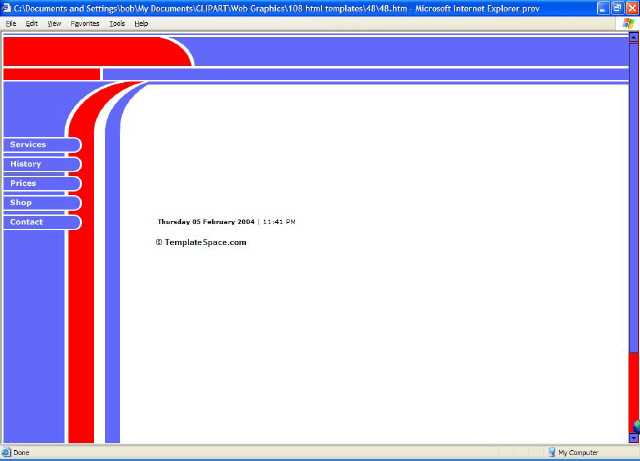Screen dimensions: 640x461
Task: Click the Windows logo throbber icon
Action: pyautogui.click(x=626, y=23)
